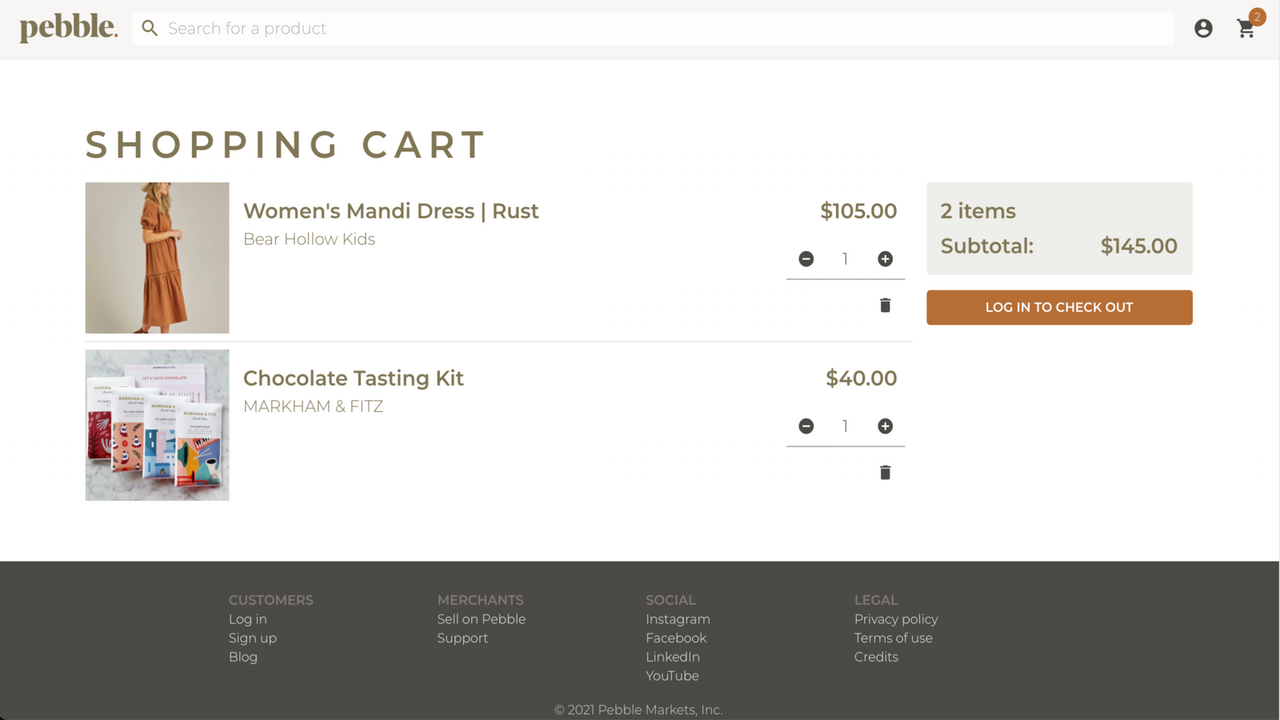
Task: Open the Support footer link
Action: click(463, 638)
